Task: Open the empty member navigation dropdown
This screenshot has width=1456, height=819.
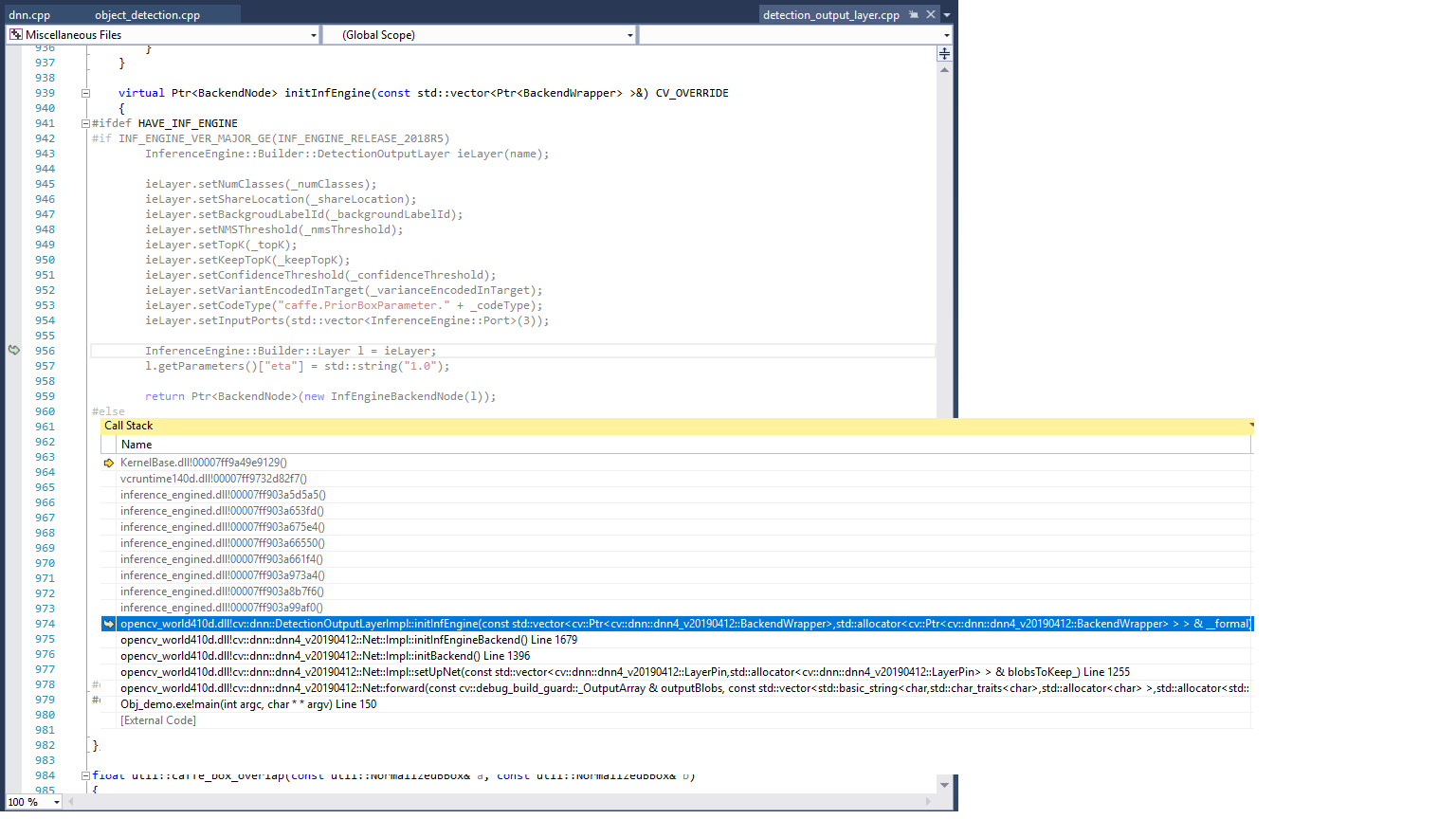Action: coord(947,35)
